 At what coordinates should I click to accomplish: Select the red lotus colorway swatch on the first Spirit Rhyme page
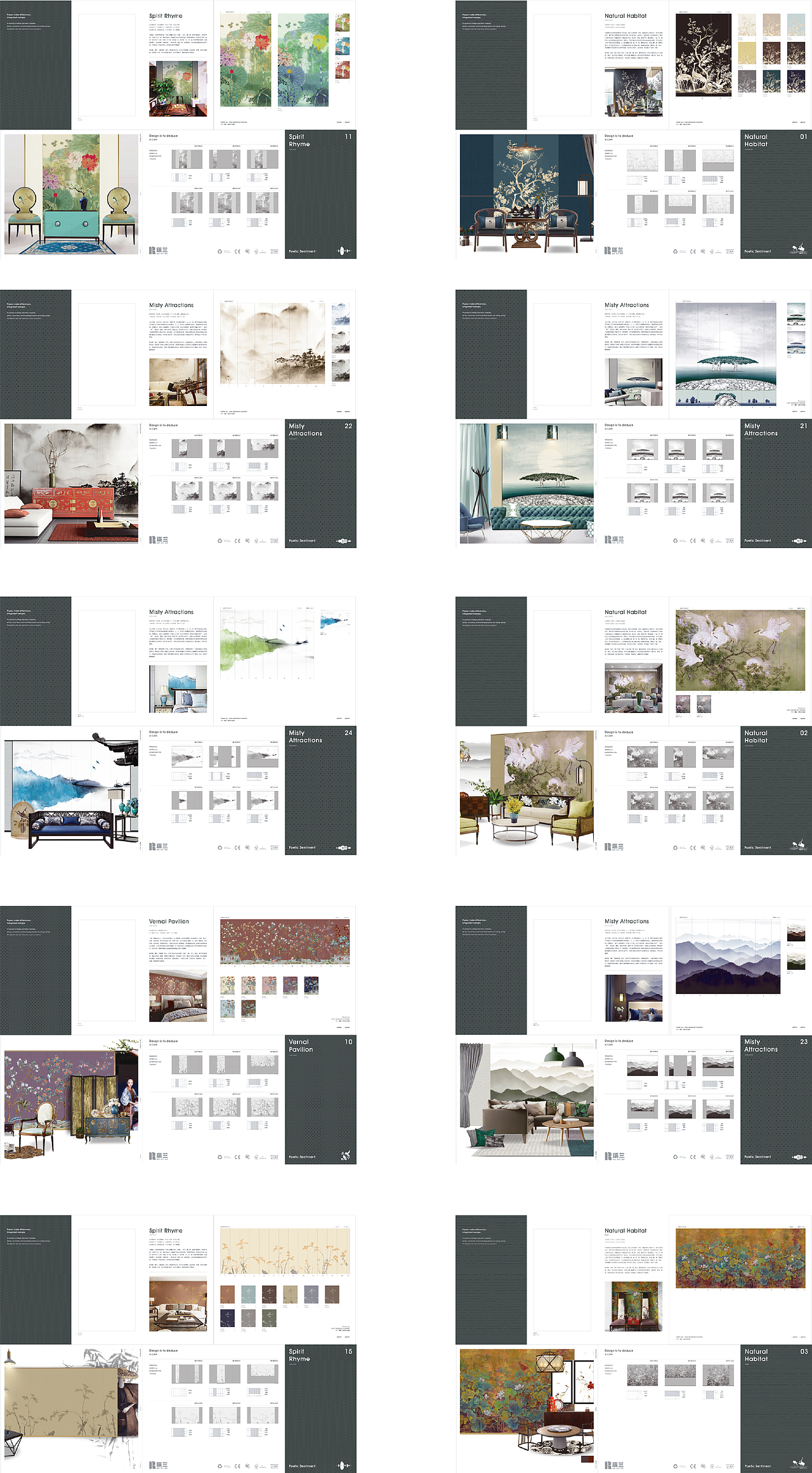coord(342,69)
